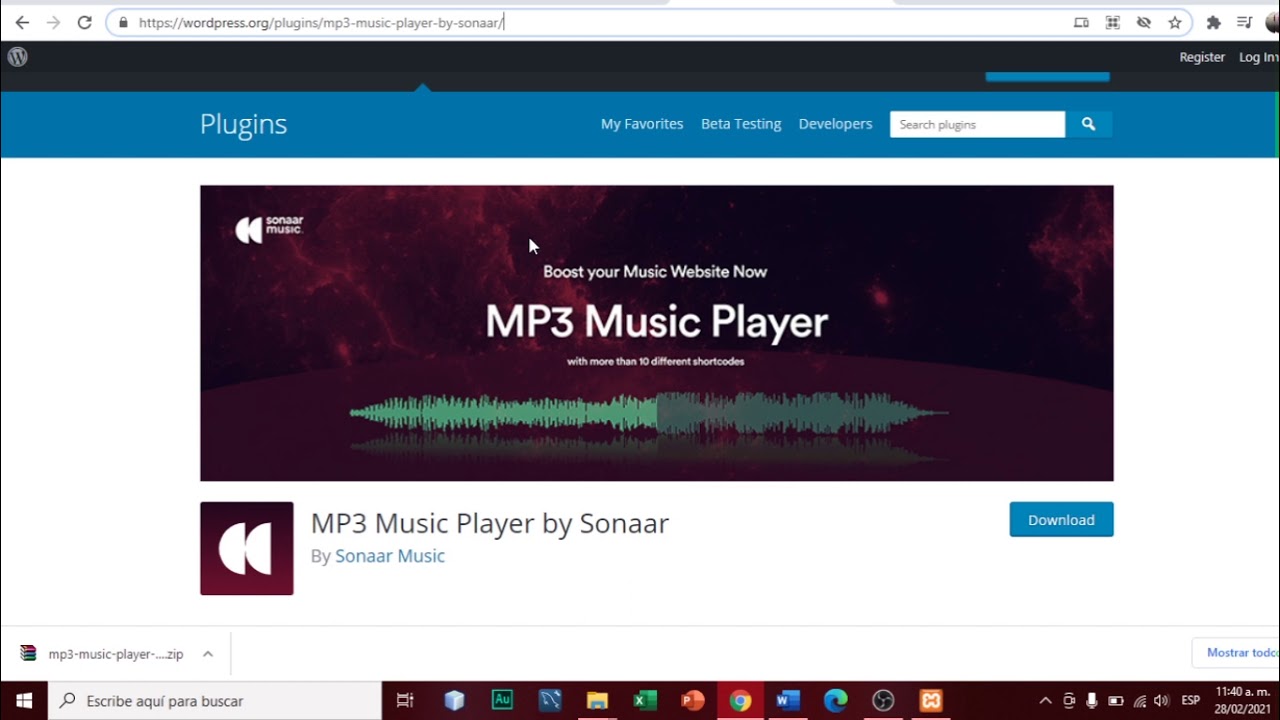Viewport: 1280px width, 720px height.
Task: Click the MP3 Music Player by Sonaar title
Action: tap(490, 523)
